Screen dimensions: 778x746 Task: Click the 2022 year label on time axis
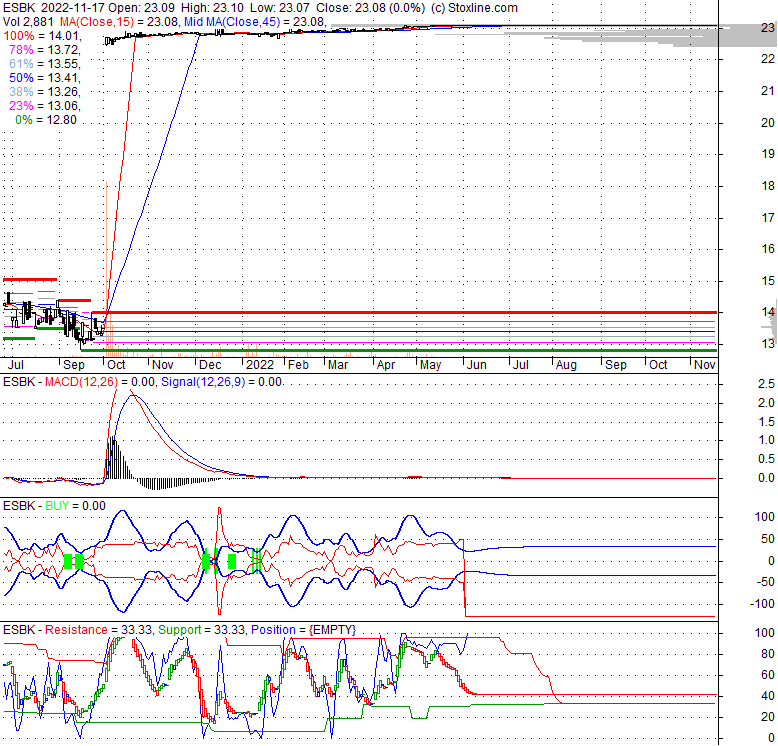point(260,365)
